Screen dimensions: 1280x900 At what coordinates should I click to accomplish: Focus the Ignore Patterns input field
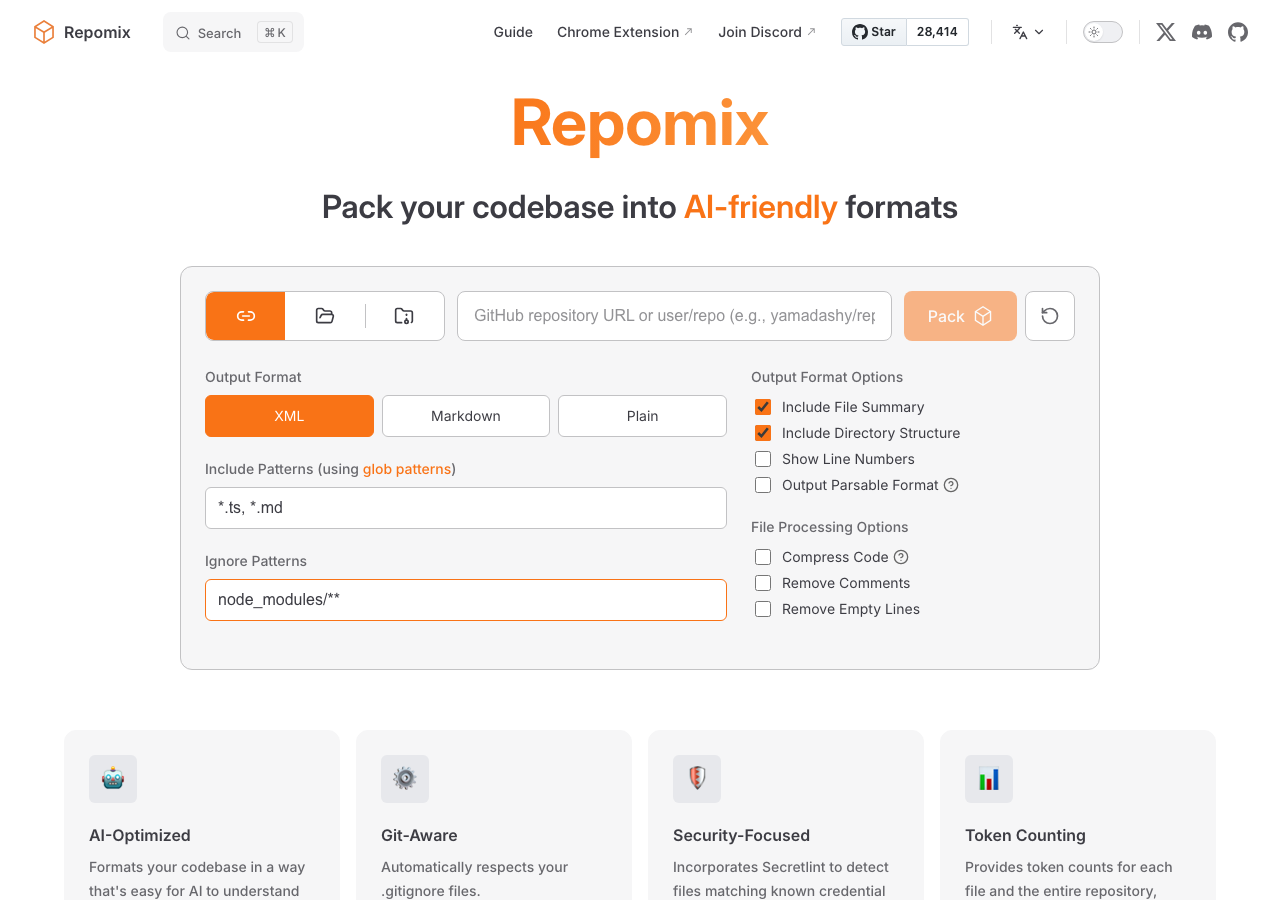pos(466,600)
